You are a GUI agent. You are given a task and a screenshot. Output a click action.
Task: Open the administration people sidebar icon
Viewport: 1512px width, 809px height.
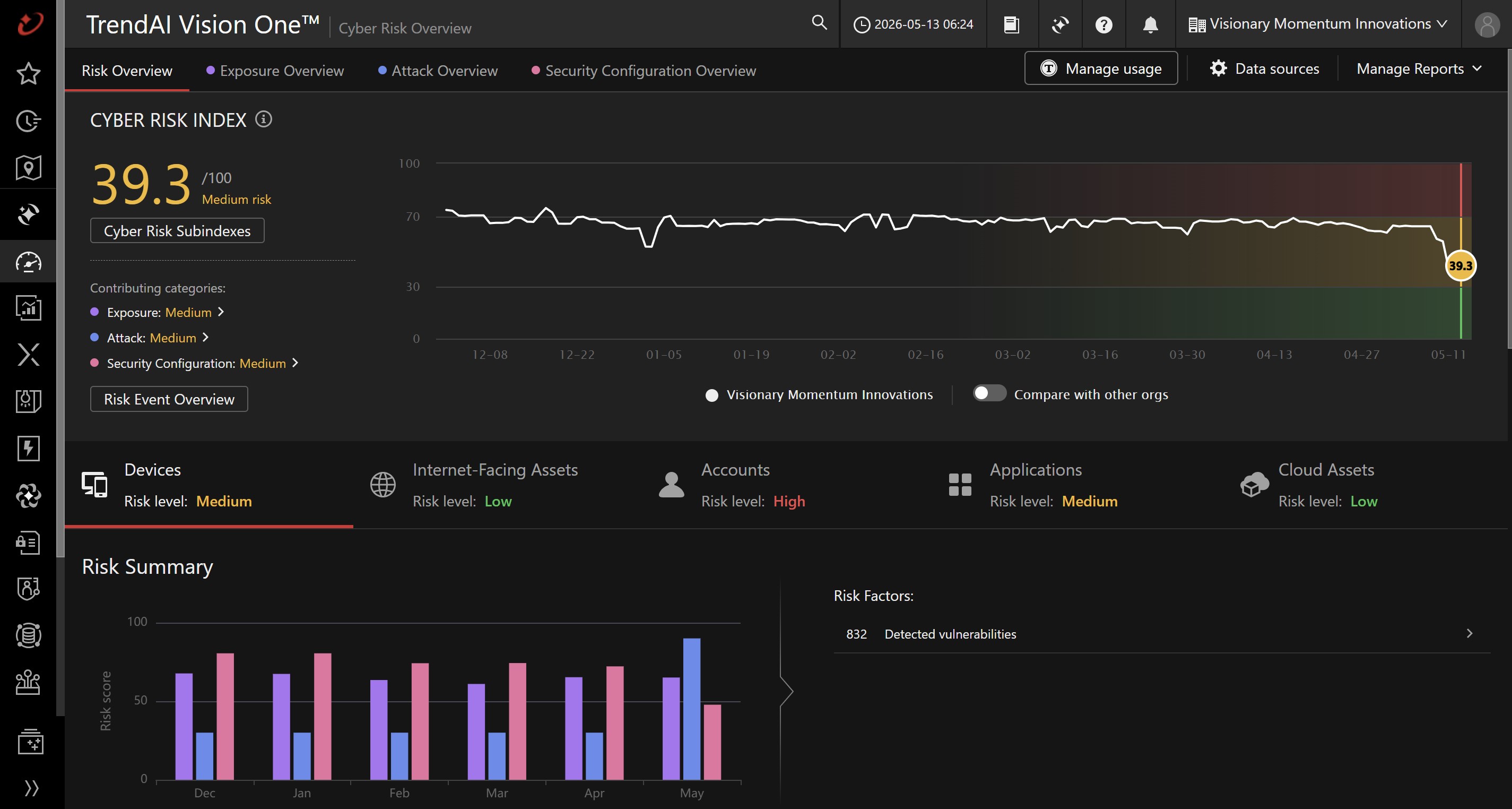tap(28, 683)
